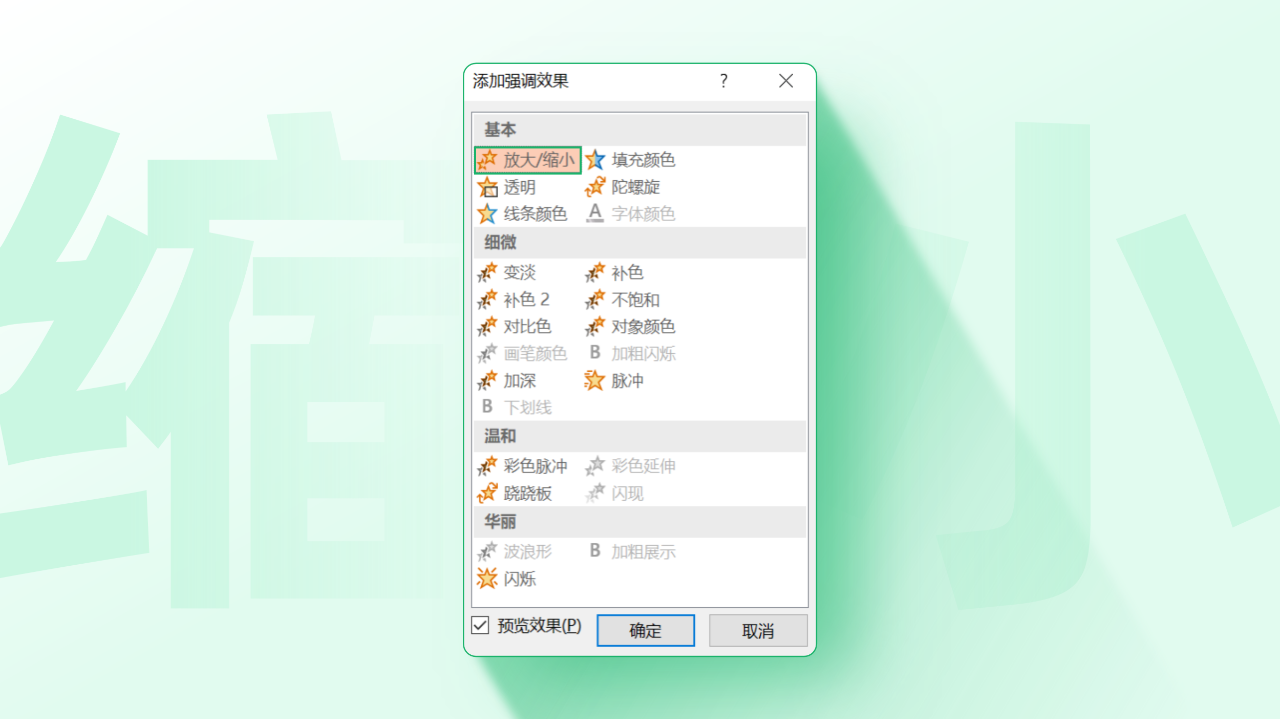Select the 补色 2 list entry

514,300
